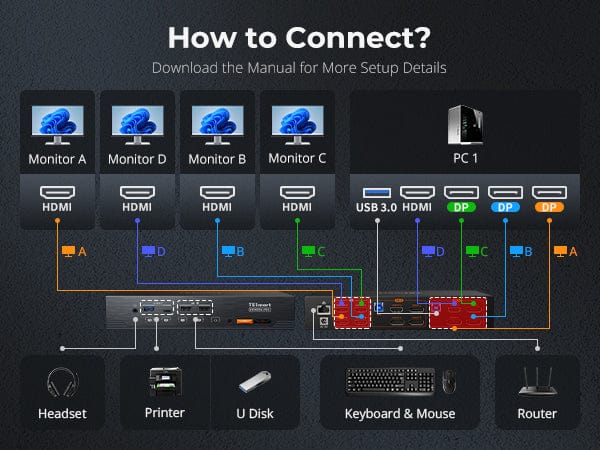Click the Download the Manual subtitle text
Image resolution: width=600 pixels, height=450 pixels.
[x=299, y=69]
